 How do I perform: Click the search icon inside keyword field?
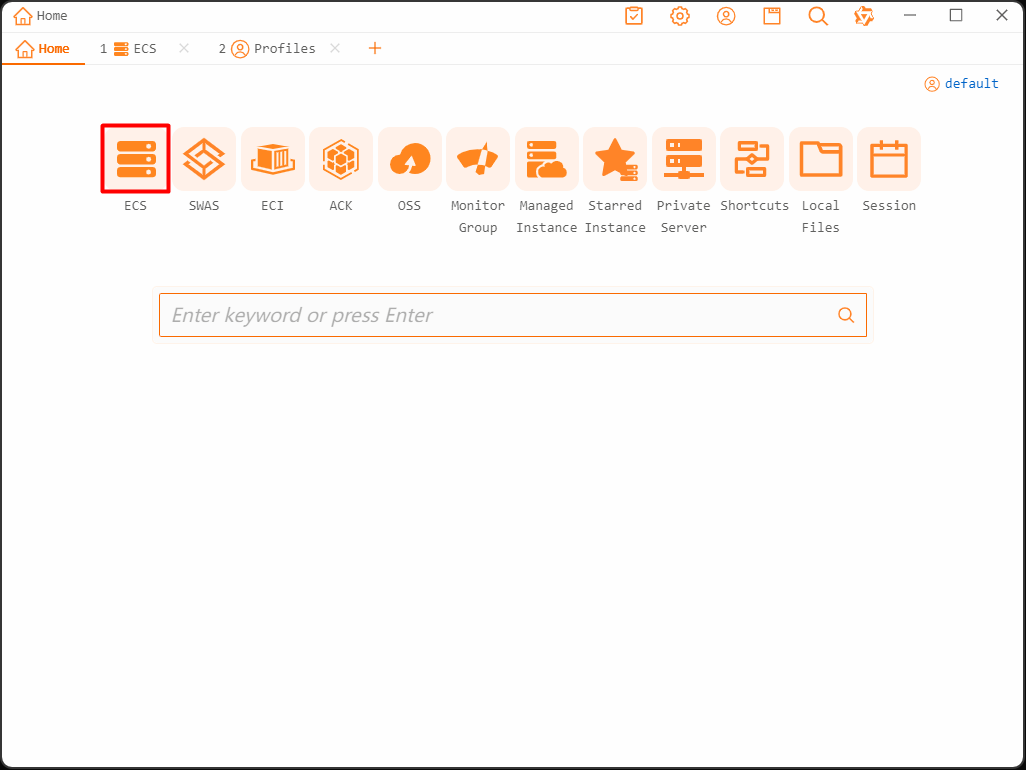[846, 315]
